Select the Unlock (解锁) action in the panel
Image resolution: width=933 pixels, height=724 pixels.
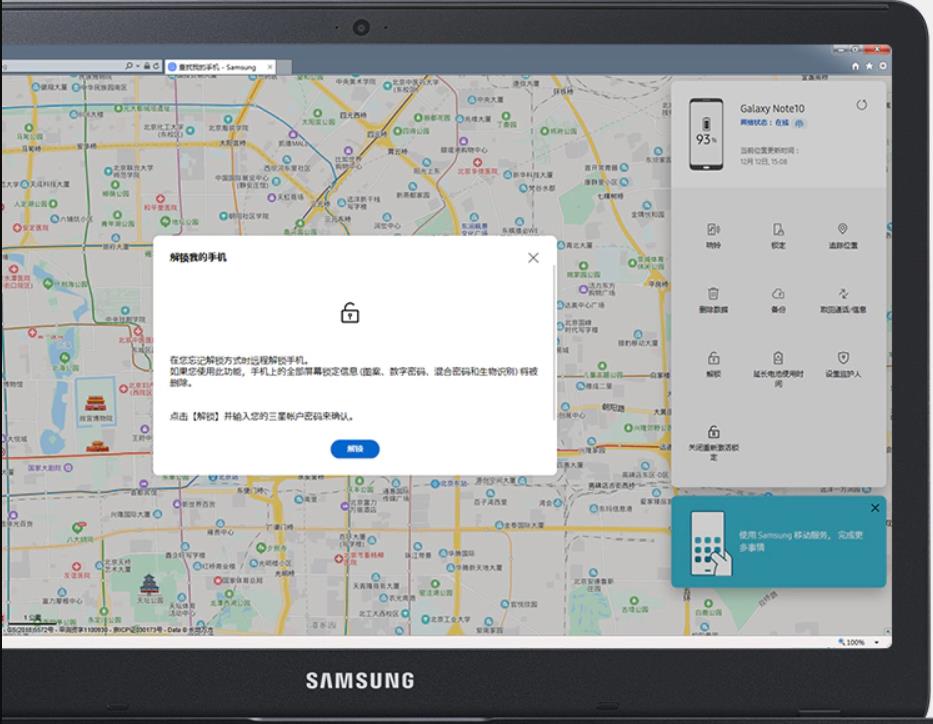pos(713,364)
